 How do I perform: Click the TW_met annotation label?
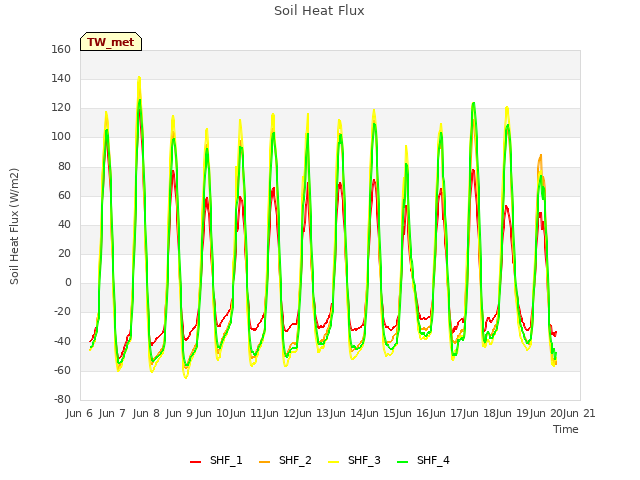tap(111, 42)
